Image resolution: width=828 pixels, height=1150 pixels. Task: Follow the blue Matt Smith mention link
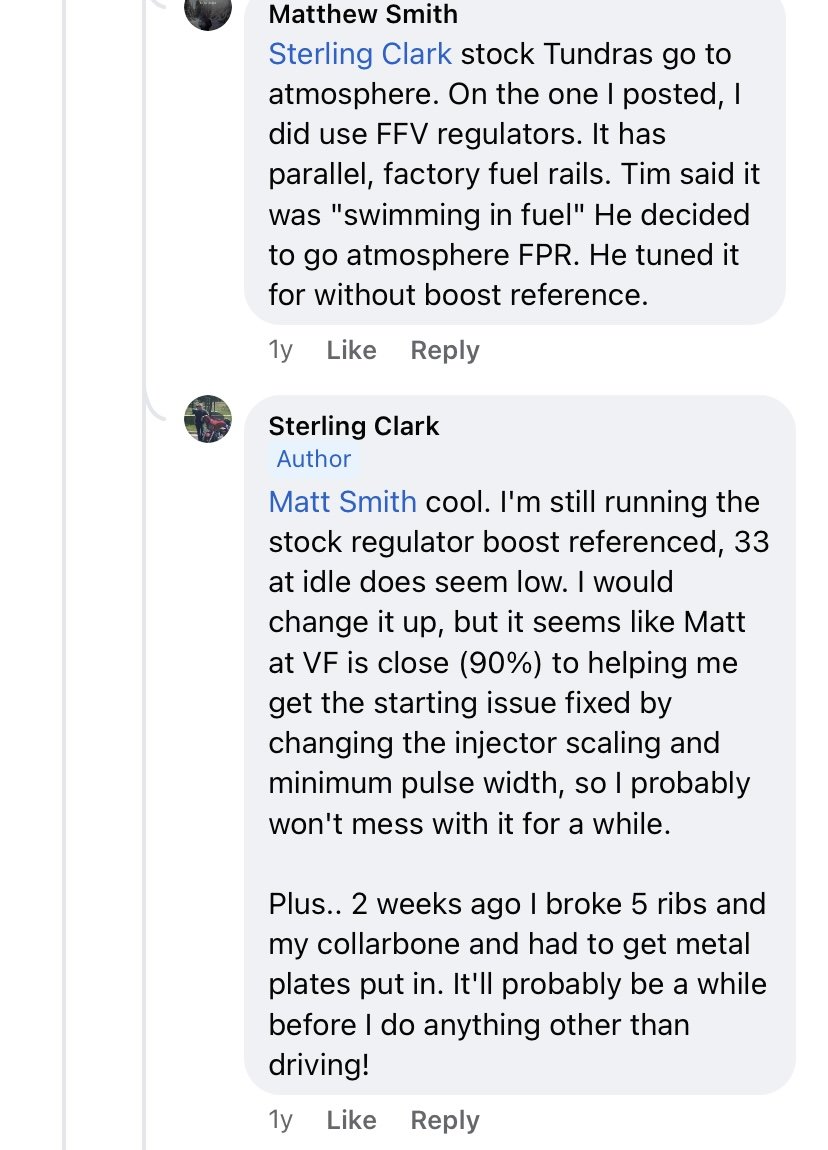coord(342,502)
